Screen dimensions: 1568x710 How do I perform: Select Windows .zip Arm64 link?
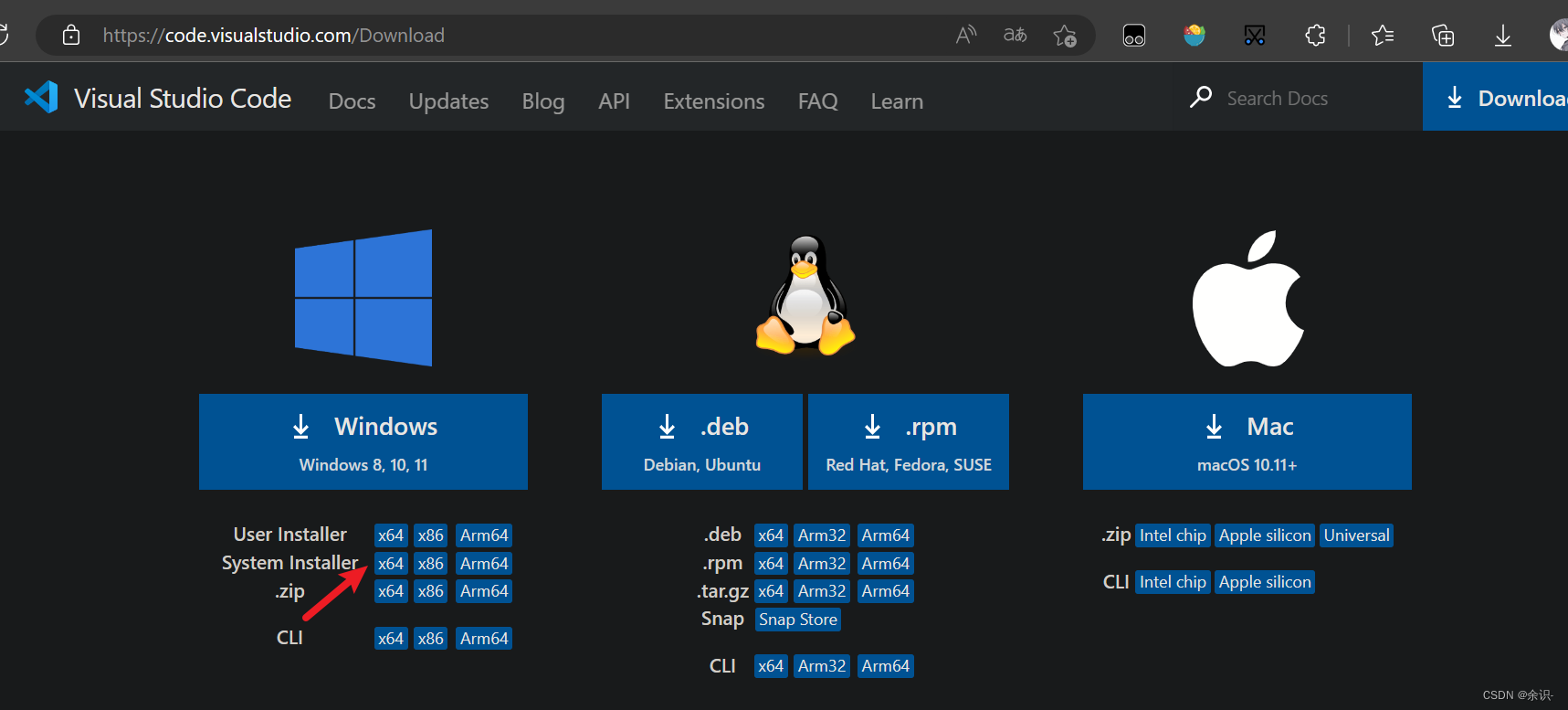[x=484, y=591]
